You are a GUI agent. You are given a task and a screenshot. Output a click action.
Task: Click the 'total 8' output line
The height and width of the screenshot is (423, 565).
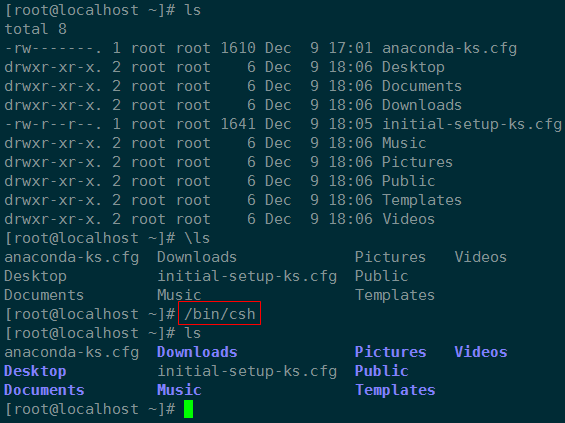[x=36, y=29]
